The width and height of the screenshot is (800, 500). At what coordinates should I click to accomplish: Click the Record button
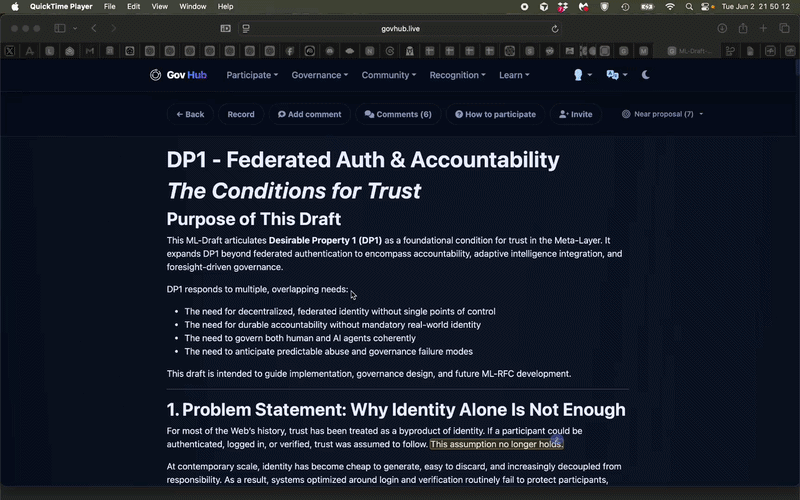click(241, 114)
